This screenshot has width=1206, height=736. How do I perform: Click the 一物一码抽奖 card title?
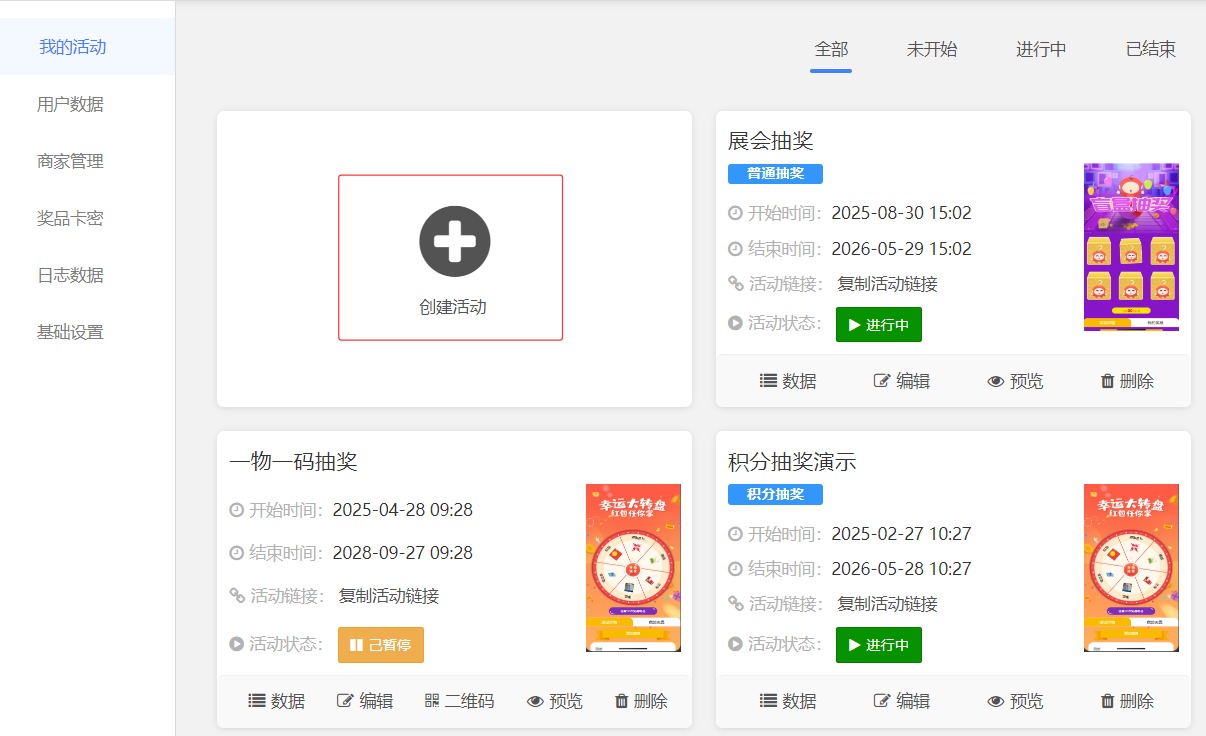[x=293, y=461]
